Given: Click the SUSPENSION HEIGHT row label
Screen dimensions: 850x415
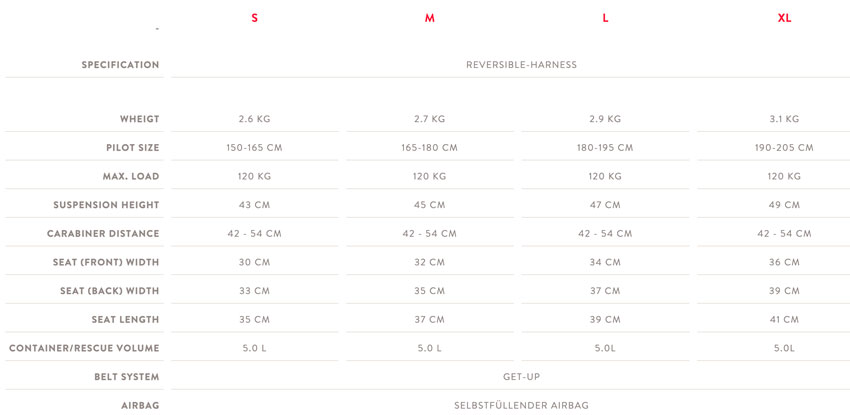Looking at the screenshot, I should [x=106, y=205].
